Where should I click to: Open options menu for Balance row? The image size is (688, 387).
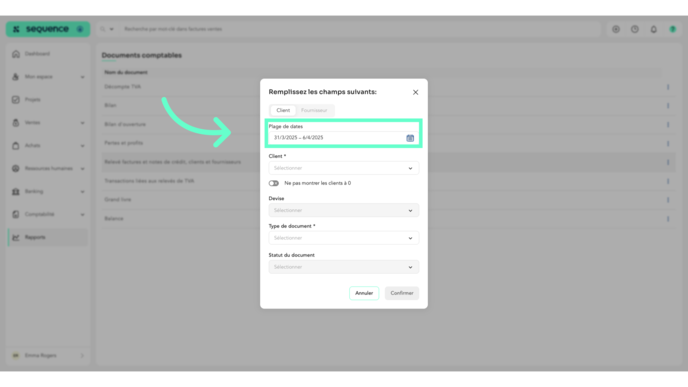click(668, 219)
